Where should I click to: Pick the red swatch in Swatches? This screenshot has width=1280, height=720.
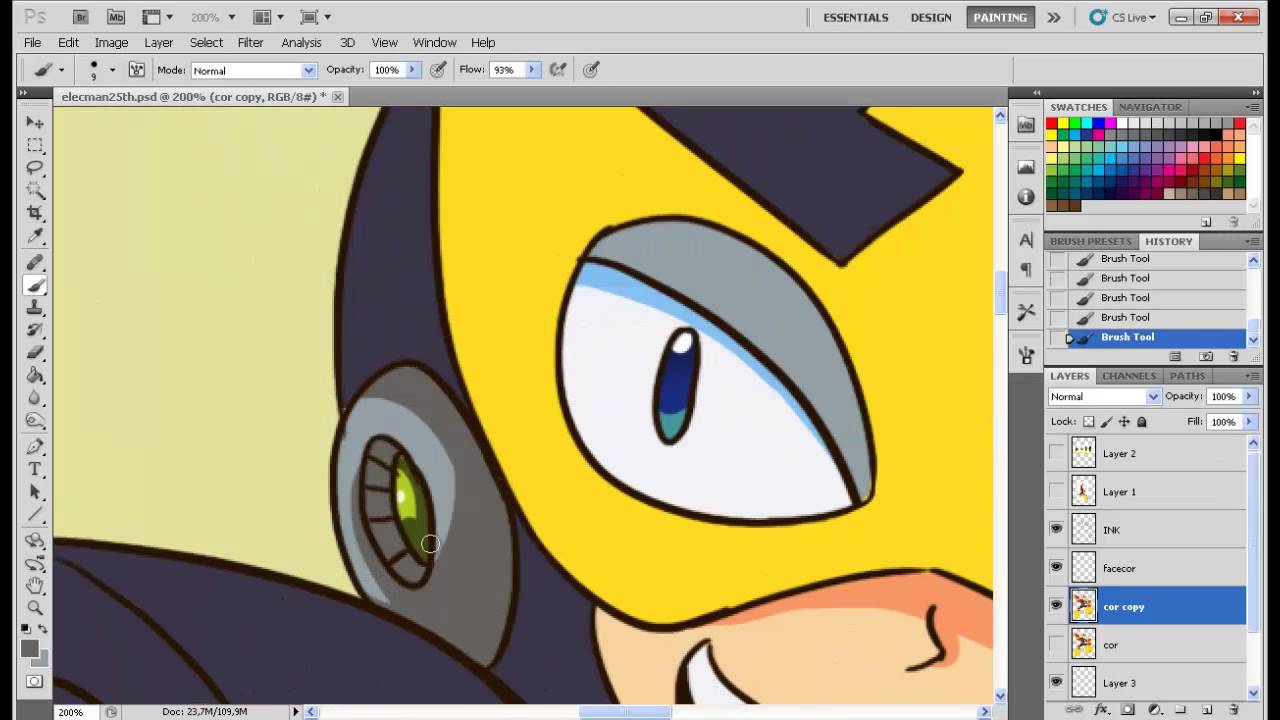coord(1052,123)
